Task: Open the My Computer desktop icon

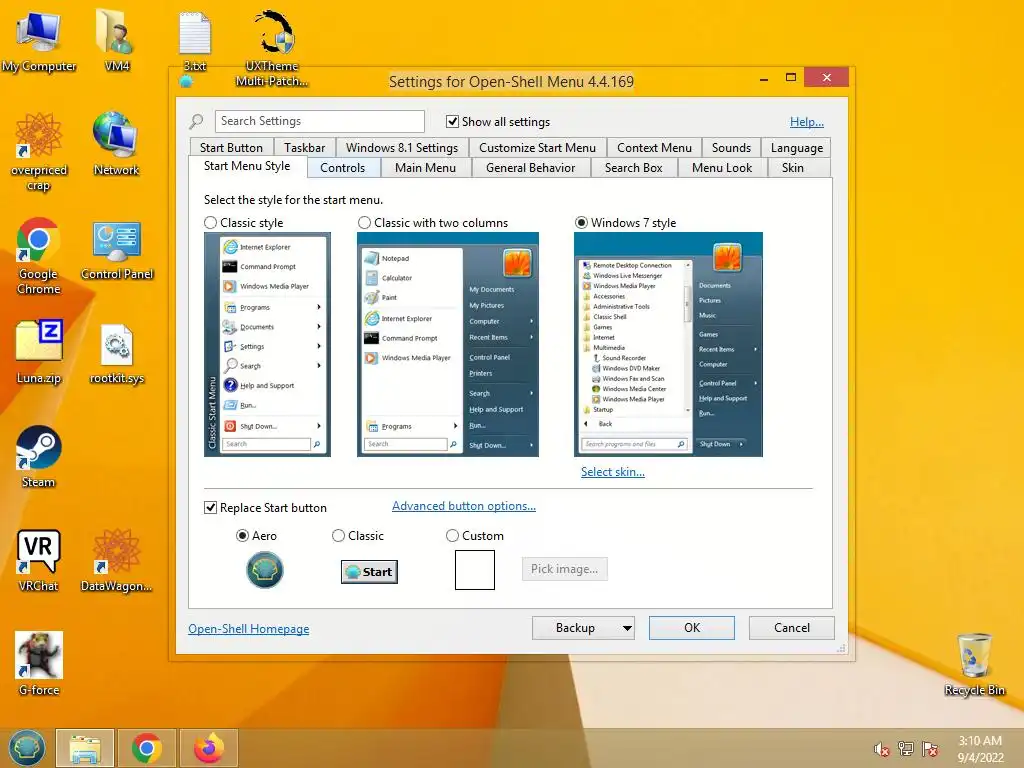Action: [39, 42]
